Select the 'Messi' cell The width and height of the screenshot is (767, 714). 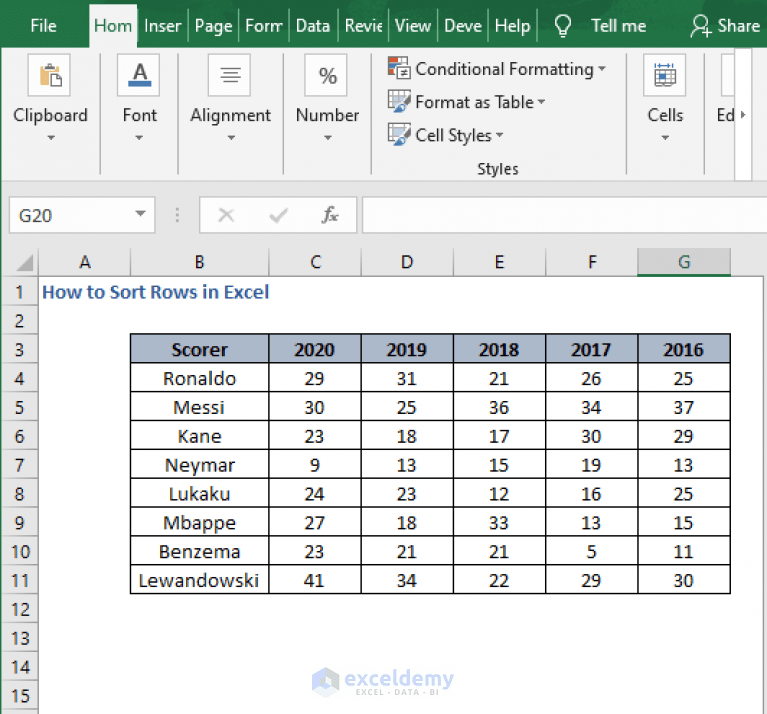tap(200, 407)
